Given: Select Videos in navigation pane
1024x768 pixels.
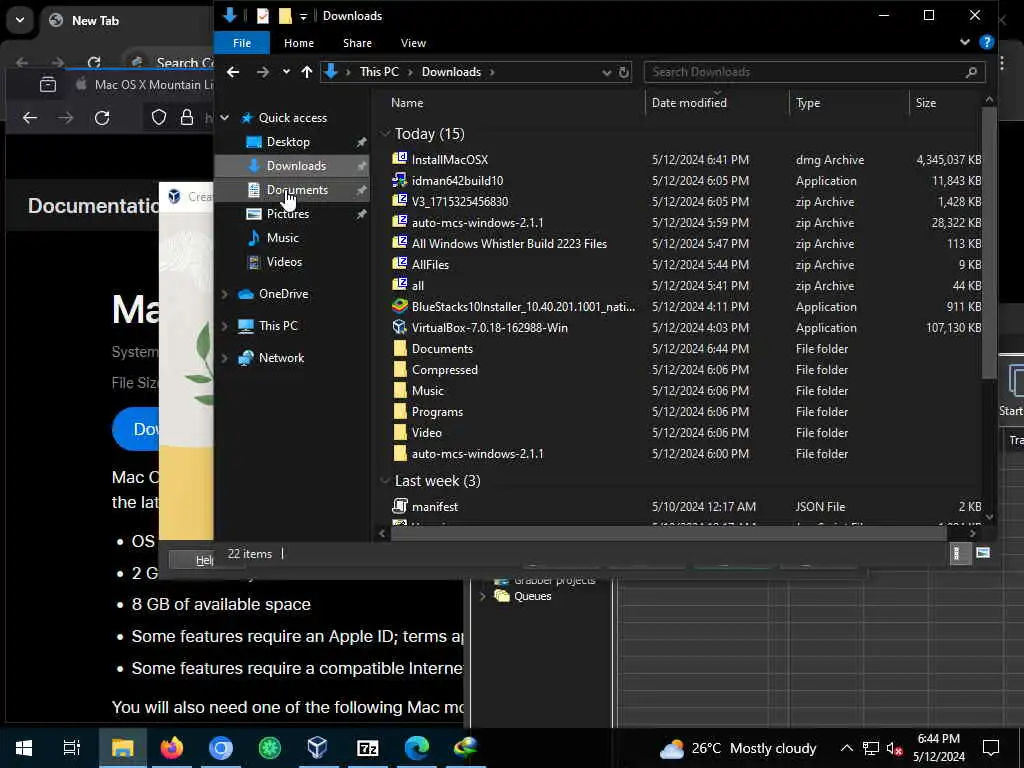Looking at the screenshot, I should [284, 262].
